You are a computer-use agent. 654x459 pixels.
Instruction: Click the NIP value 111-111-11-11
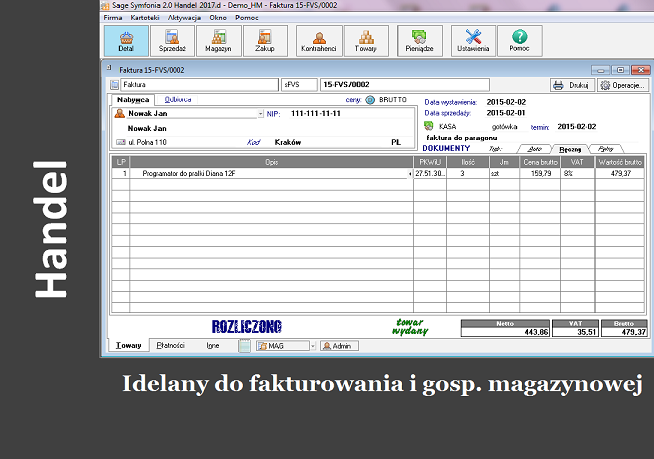click(316, 113)
